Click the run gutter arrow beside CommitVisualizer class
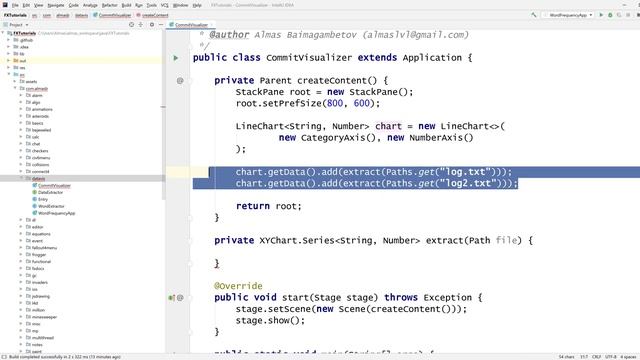 click(176, 58)
